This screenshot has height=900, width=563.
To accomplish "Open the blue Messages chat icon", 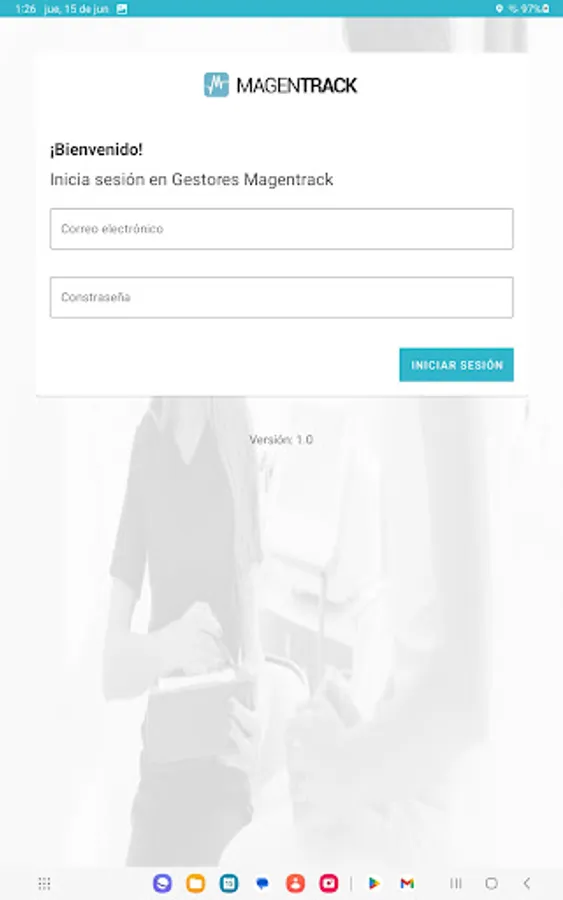I will point(262,883).
